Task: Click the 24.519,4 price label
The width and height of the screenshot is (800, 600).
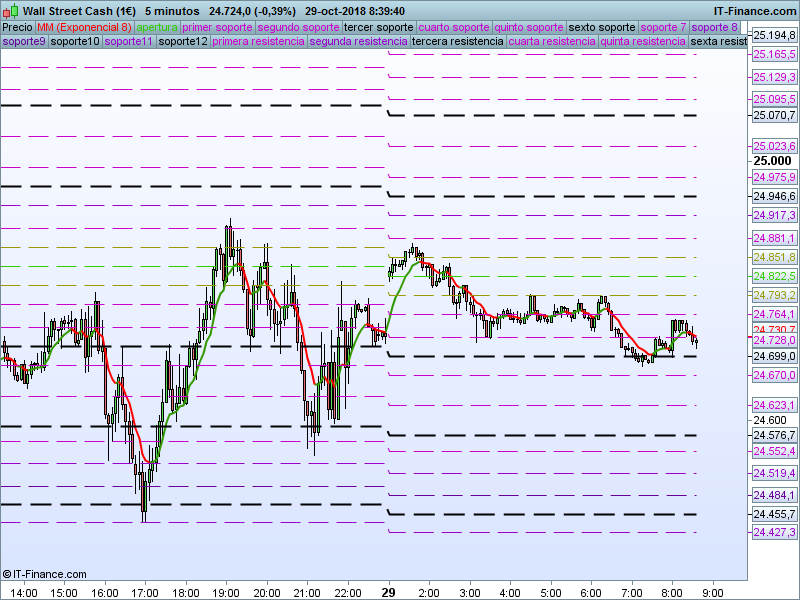Action: click(x=774, y=473)
